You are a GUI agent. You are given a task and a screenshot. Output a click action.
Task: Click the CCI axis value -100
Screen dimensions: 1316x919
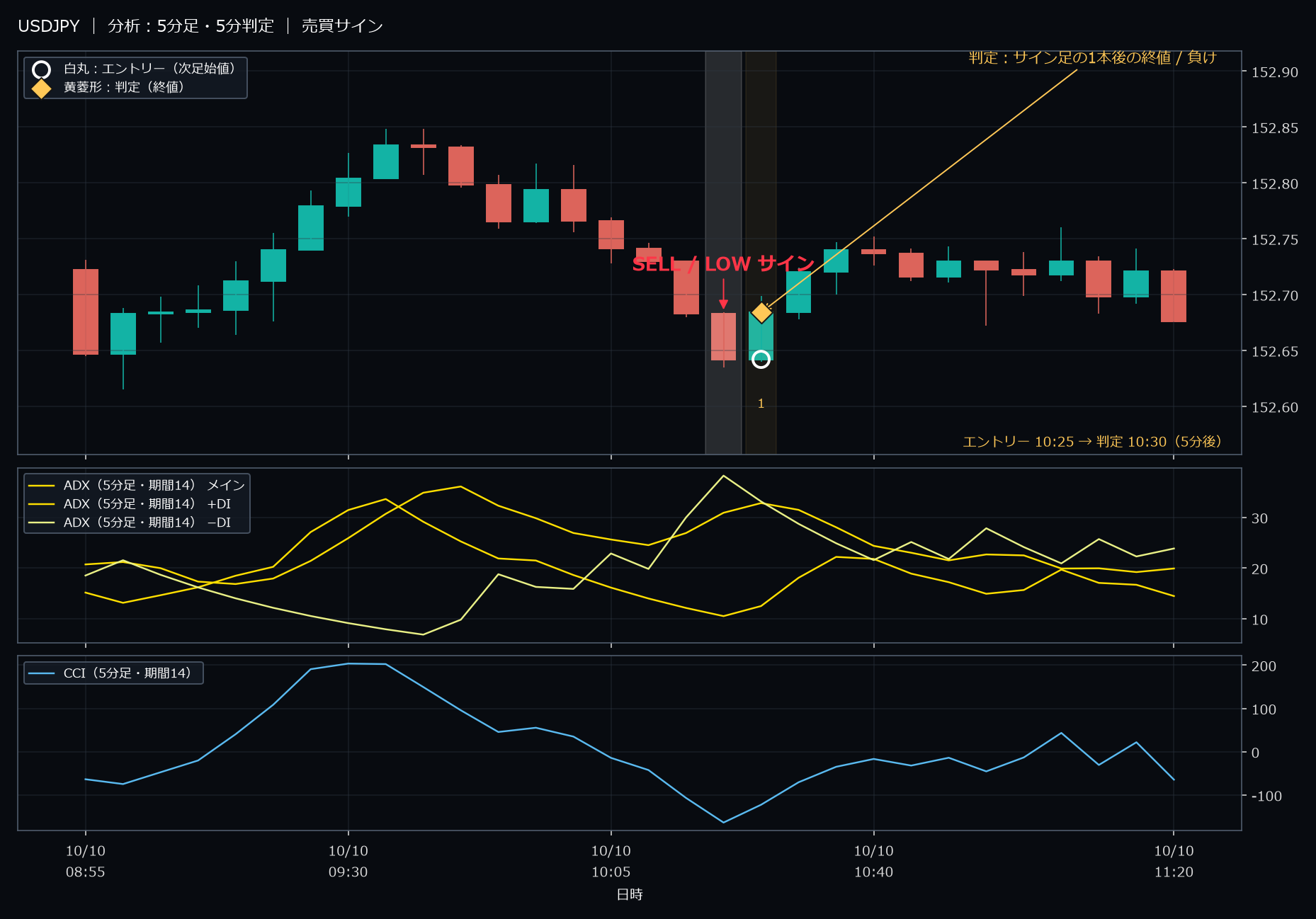click(1266, 797)
